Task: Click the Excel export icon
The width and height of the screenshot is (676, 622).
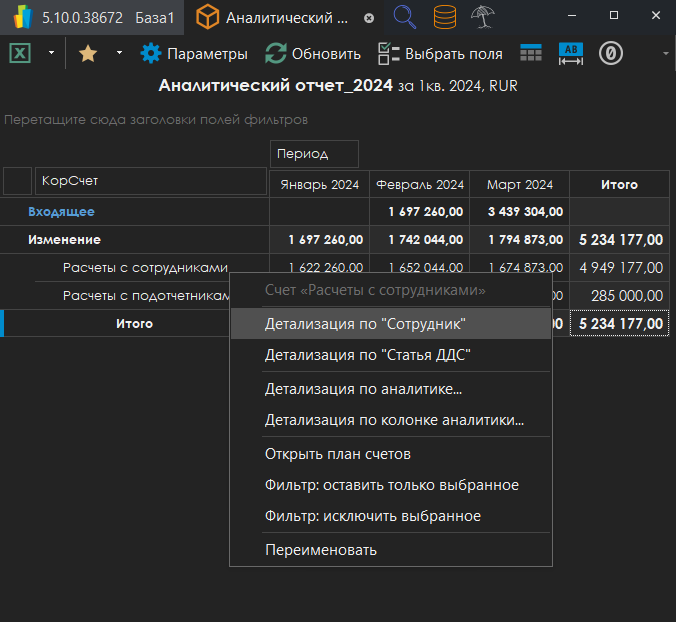Action: pos(20,54)
